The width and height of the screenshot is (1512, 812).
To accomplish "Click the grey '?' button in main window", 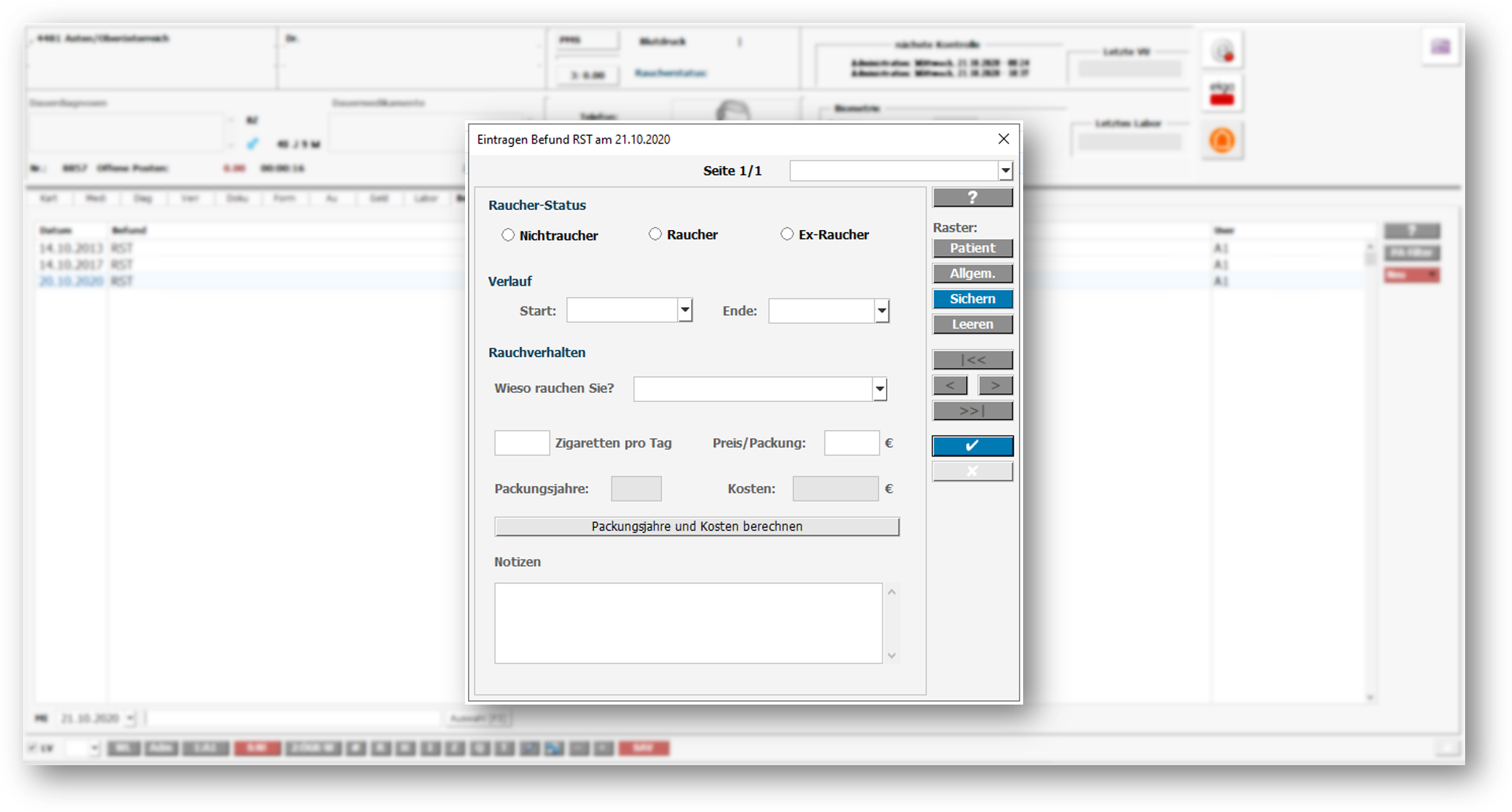I will pyautogui.click(x=1412, y=231).
